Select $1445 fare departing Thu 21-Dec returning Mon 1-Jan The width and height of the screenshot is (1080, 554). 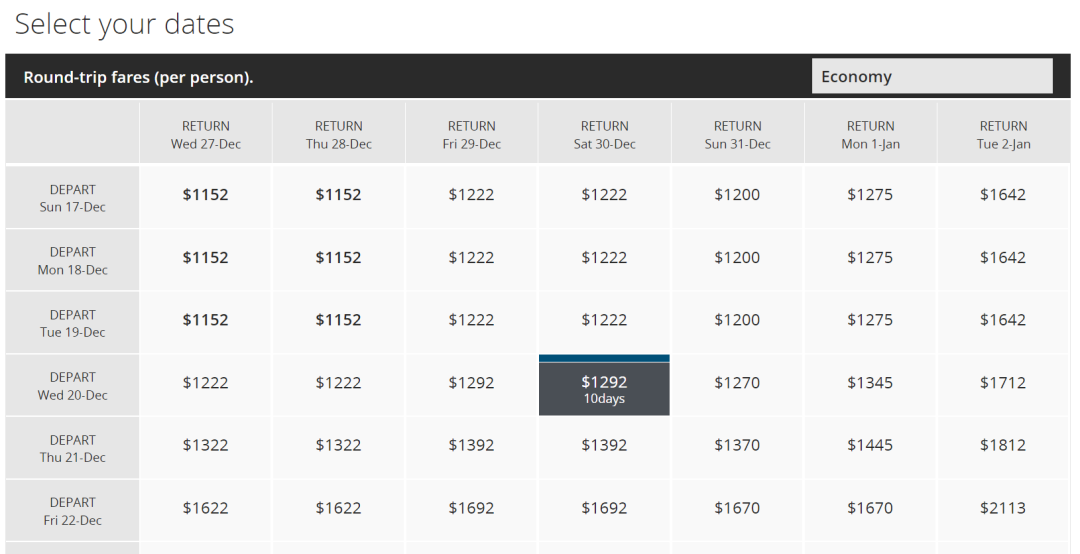click(x=870, y=445)
